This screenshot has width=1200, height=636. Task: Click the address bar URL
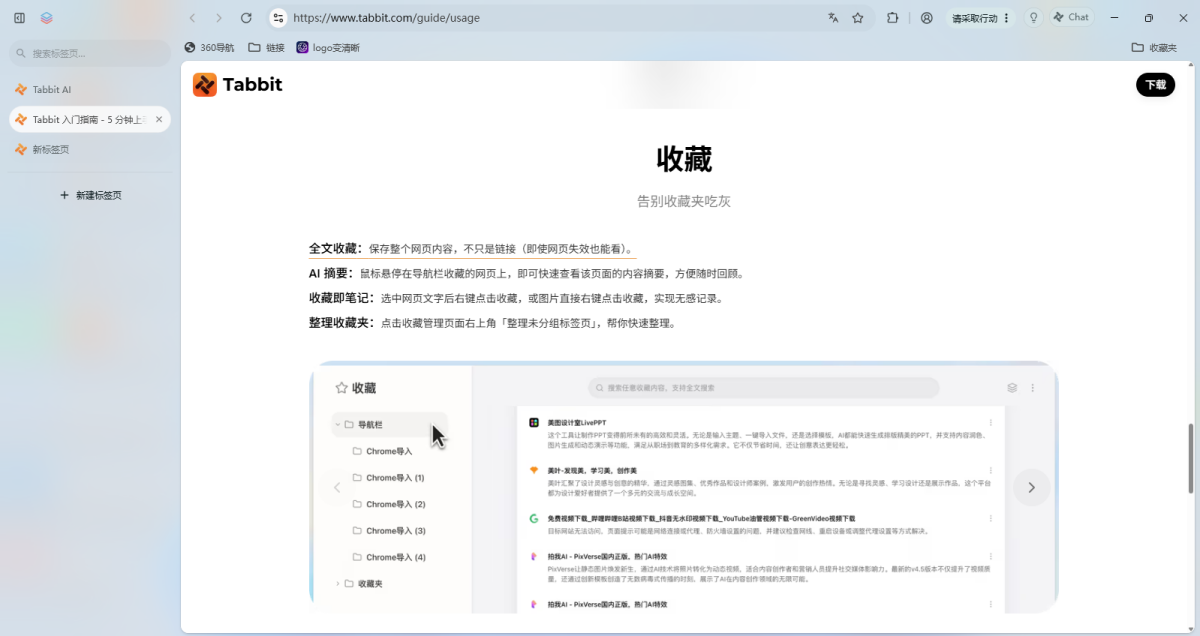click(x=386, y=18)
